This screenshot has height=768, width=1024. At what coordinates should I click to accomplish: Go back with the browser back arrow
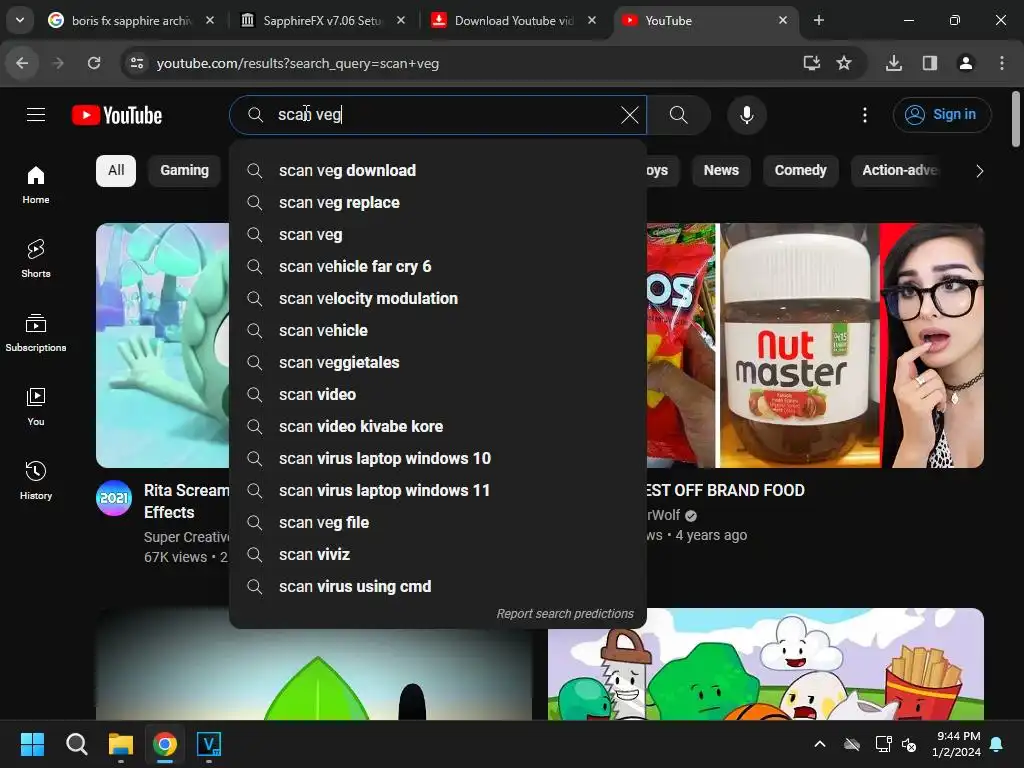[x=22, y=63]
